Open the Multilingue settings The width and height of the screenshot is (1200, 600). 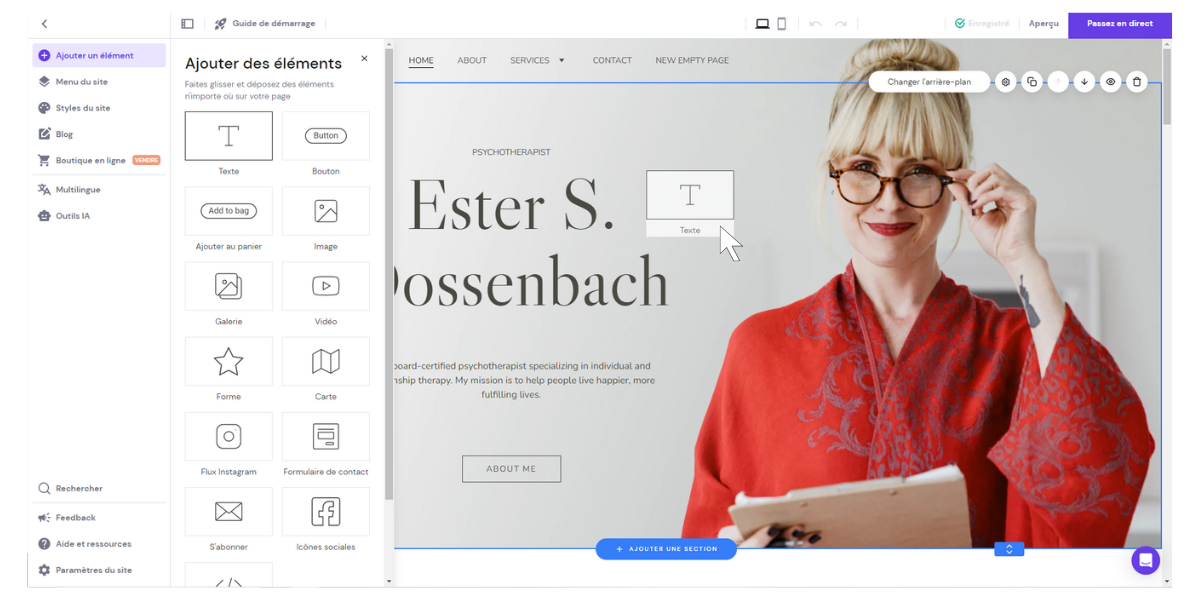point(99,189)
